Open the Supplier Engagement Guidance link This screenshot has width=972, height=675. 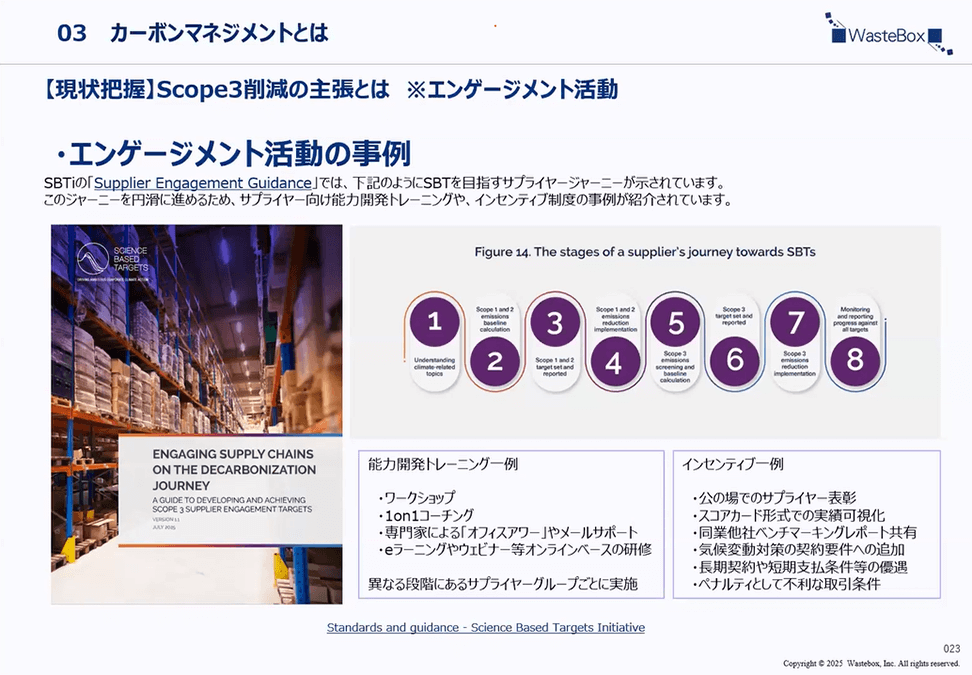(x=203, y=183)
